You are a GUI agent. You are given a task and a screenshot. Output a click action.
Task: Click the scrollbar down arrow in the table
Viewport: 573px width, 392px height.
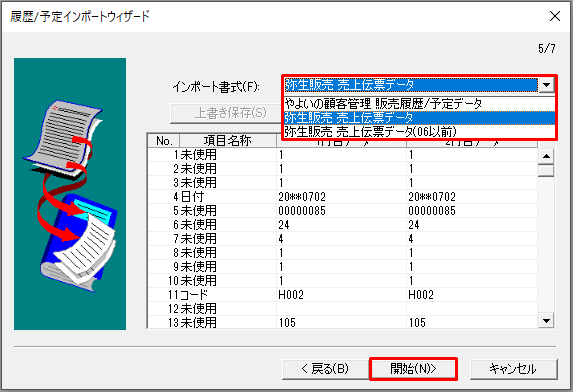(546, 321)
